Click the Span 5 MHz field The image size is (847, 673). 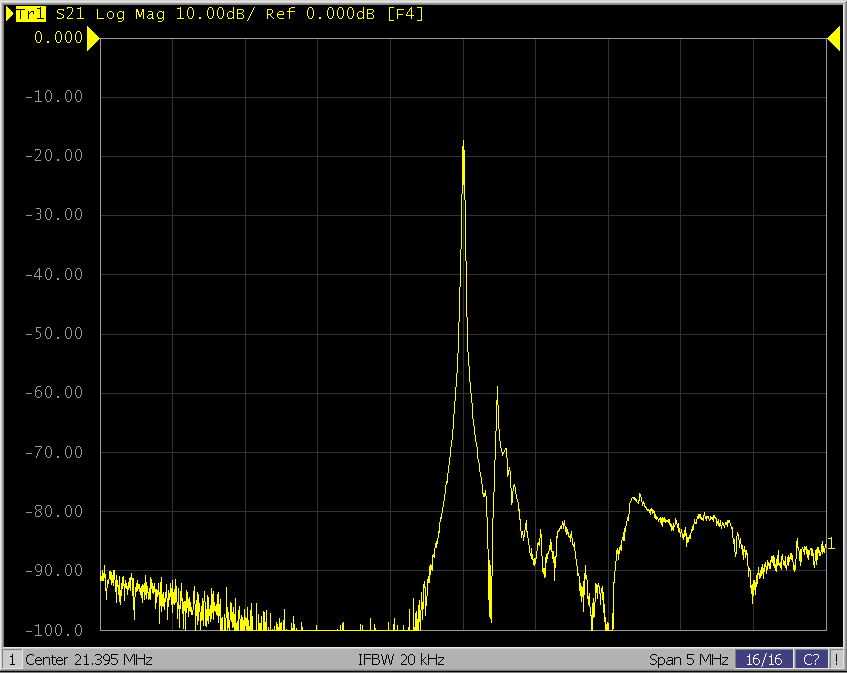(688, 660)
